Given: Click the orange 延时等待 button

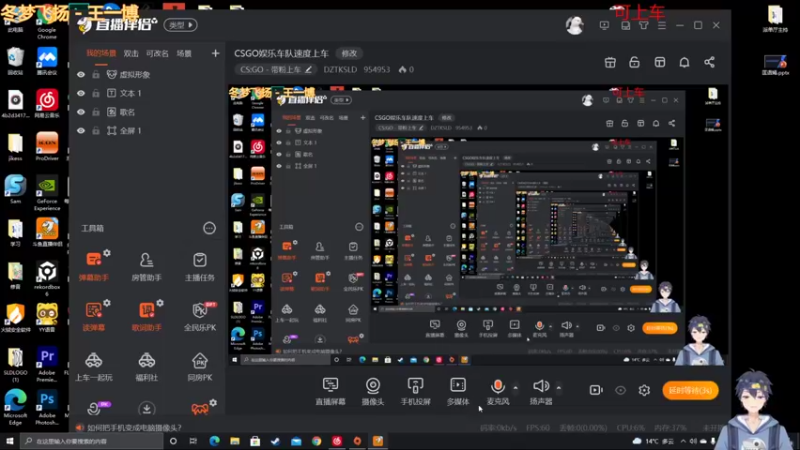Looking at the screenshot, I should click(x=690, y=390).
